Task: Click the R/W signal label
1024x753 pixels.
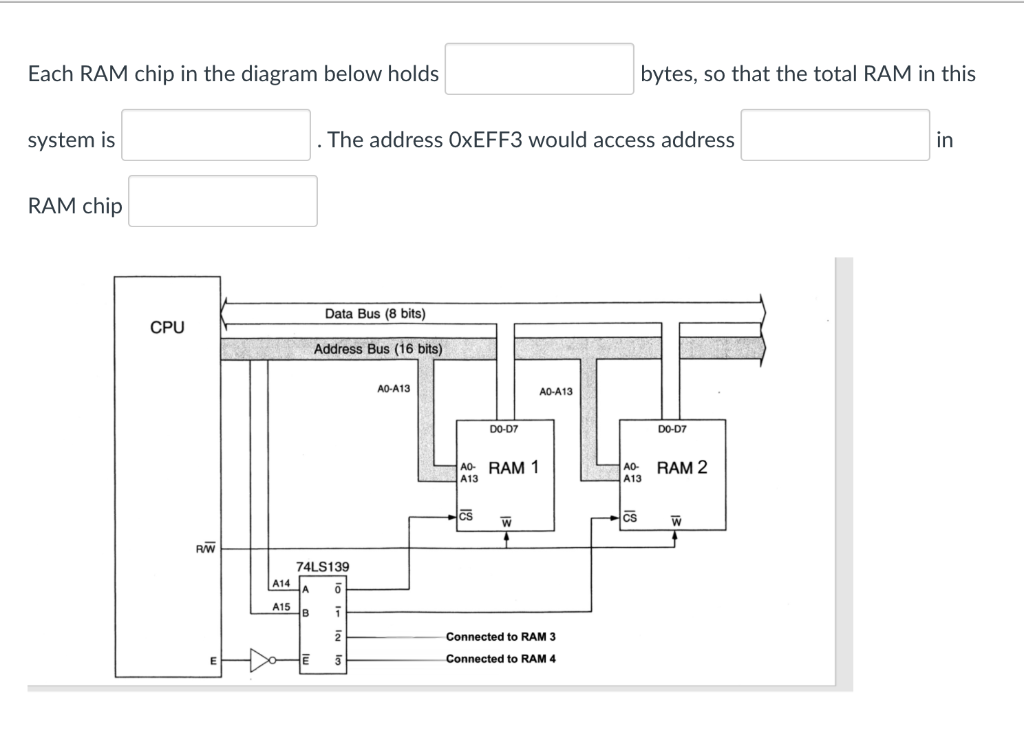Action: 205,548
